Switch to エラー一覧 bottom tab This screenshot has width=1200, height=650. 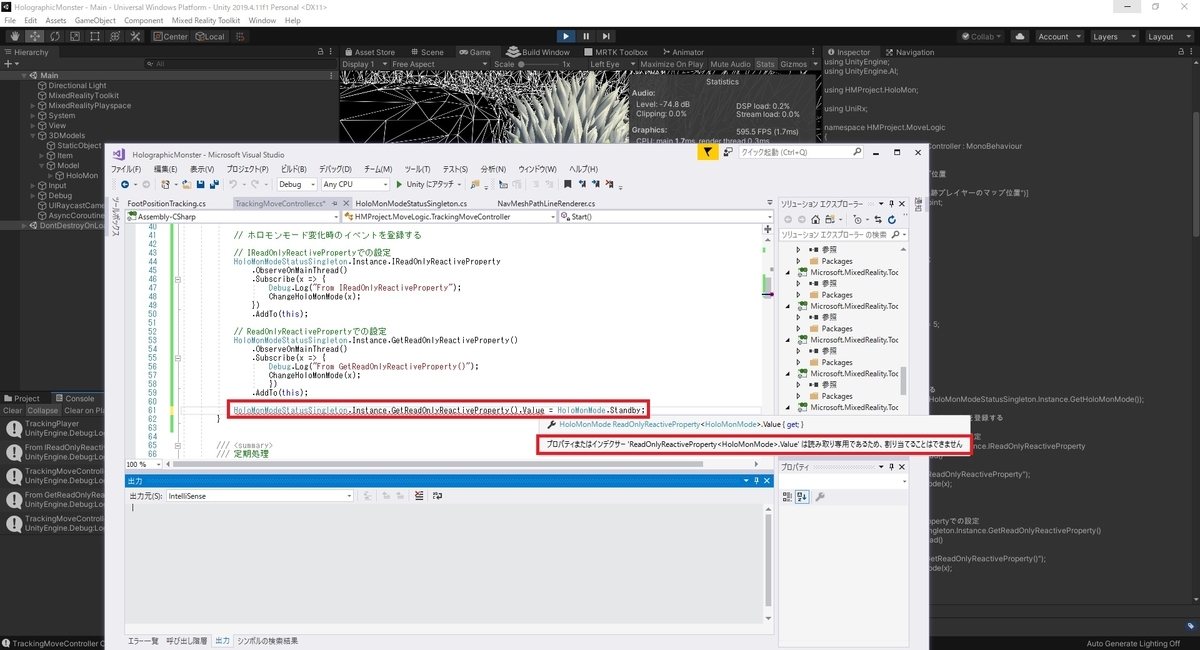(x=143, y=640)
